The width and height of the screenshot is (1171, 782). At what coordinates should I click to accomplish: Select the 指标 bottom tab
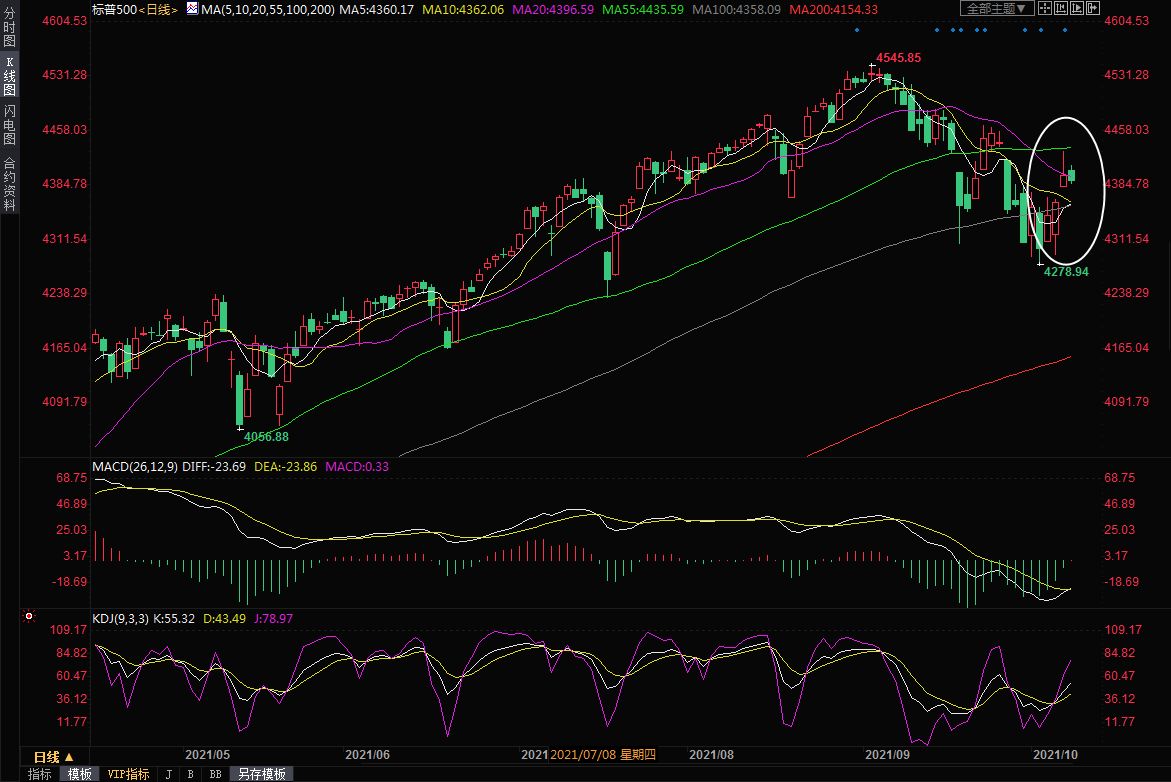pos(40,774)
